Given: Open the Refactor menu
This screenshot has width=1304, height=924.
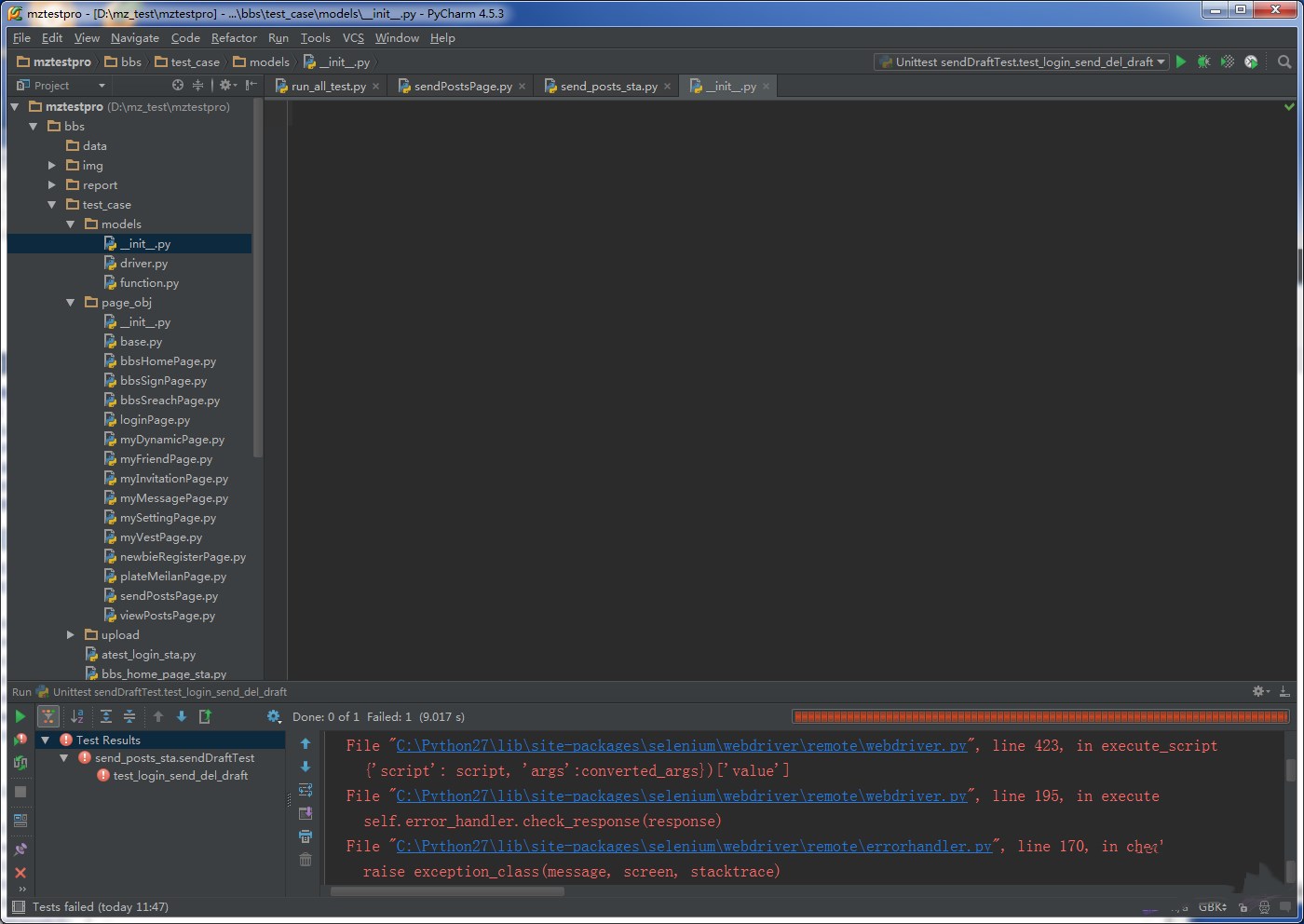Looking at the screenshot, I should pyautogui.click(x=234, y=38).
